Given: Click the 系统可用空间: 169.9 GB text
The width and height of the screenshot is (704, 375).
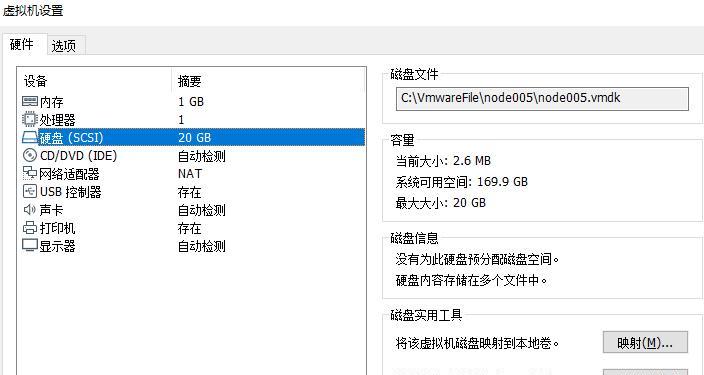Looking at the screenshot, I should coord(462,182).
